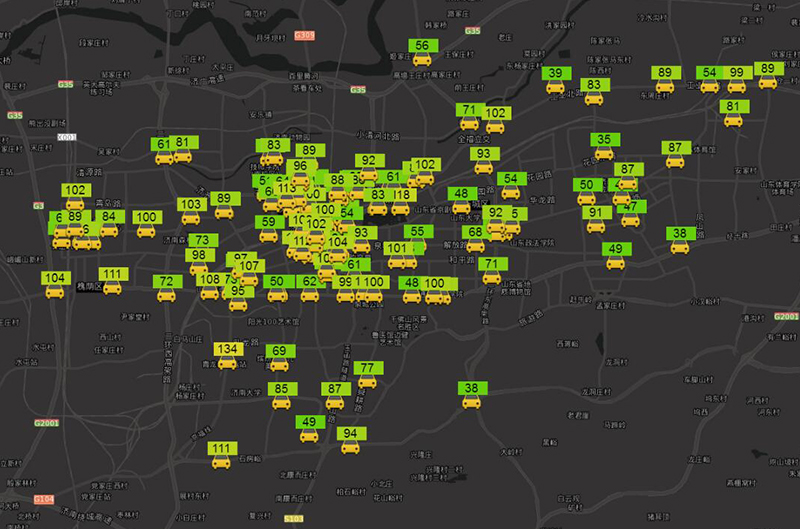800x529 pixels.
Task: Open the taxi marker showing 94
Action: point(350,448)
